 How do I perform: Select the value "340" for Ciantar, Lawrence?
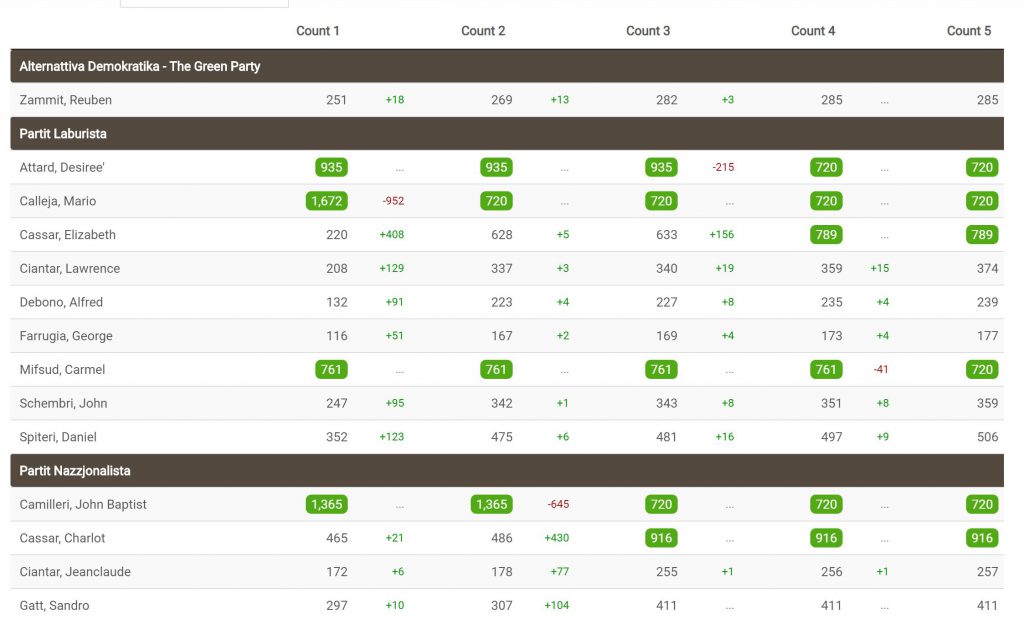pos(667,268)
